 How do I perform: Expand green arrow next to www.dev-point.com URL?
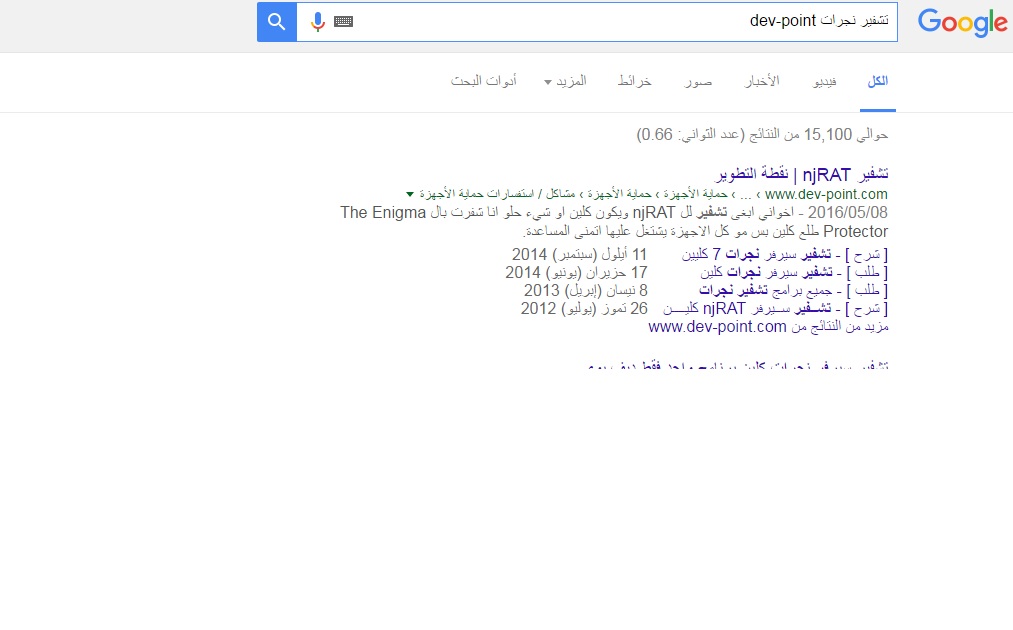coord(410,194)
